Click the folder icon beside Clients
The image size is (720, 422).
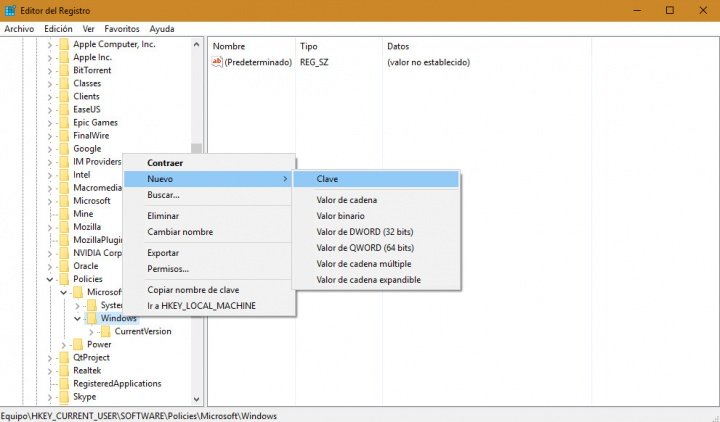(64, 96)
